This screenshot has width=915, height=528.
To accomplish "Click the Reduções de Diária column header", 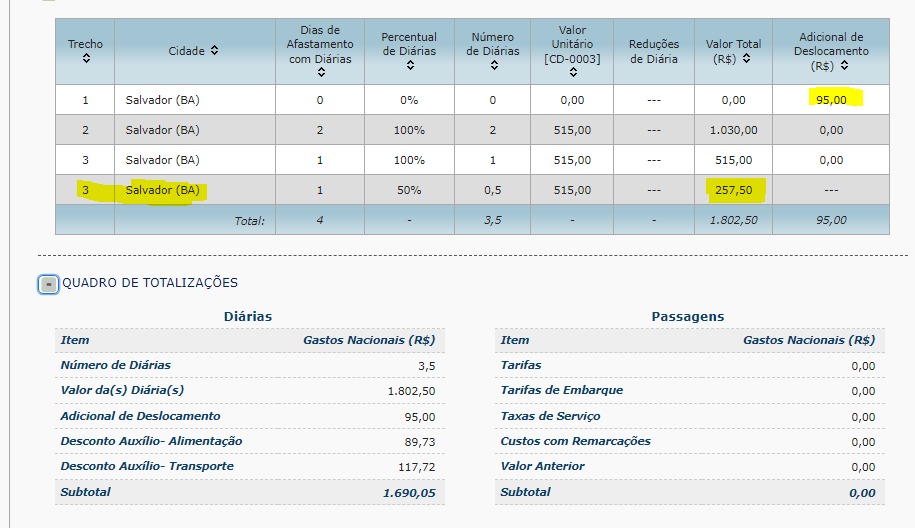I will (x=654, y=51).
